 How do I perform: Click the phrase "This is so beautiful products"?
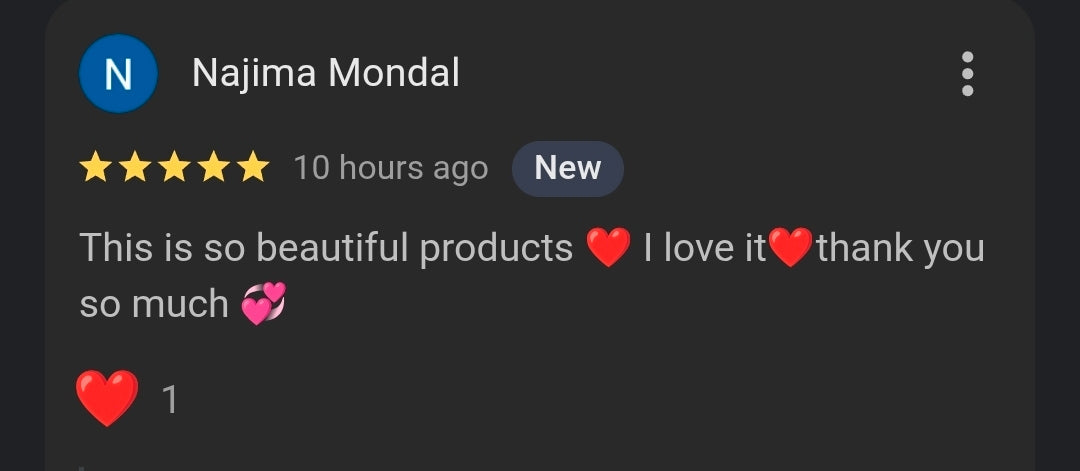point(326,248)
